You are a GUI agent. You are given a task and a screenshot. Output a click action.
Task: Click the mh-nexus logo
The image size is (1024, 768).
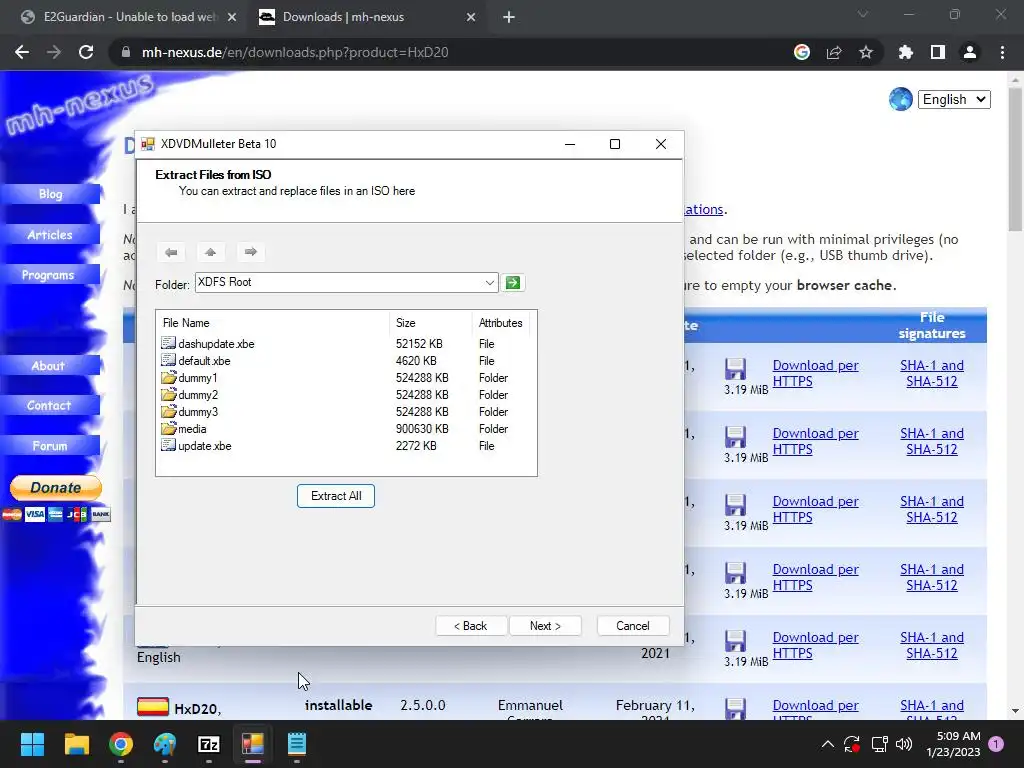click(80, 103)
